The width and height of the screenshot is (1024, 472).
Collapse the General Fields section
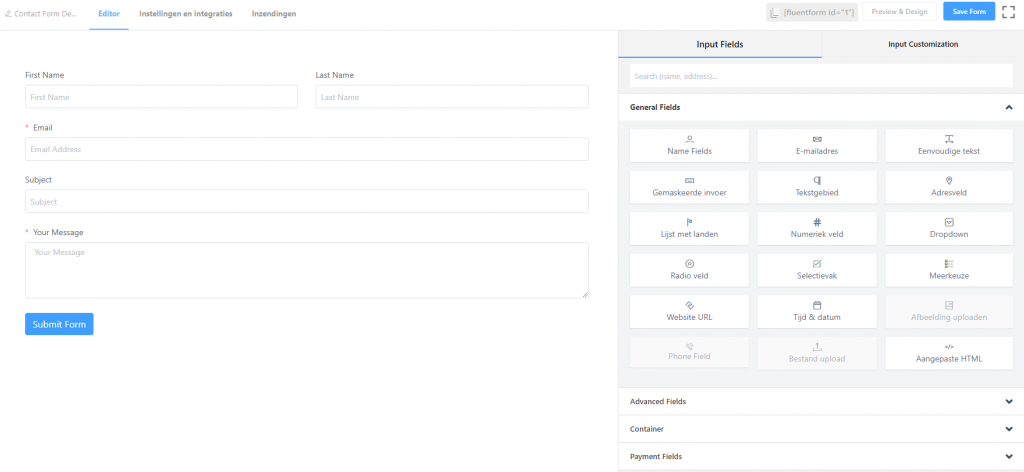[x=1008, y=107]
